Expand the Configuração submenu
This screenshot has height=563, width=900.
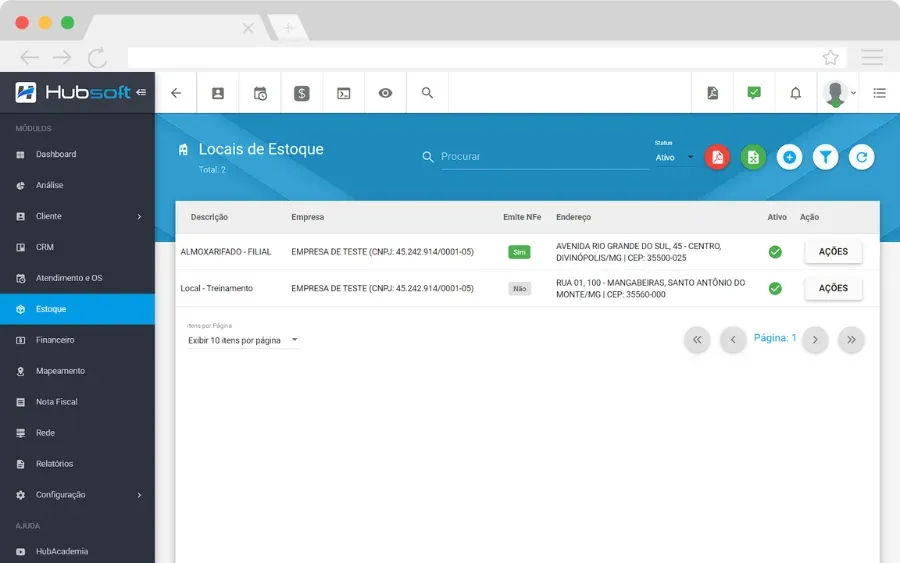coord(77,495)
